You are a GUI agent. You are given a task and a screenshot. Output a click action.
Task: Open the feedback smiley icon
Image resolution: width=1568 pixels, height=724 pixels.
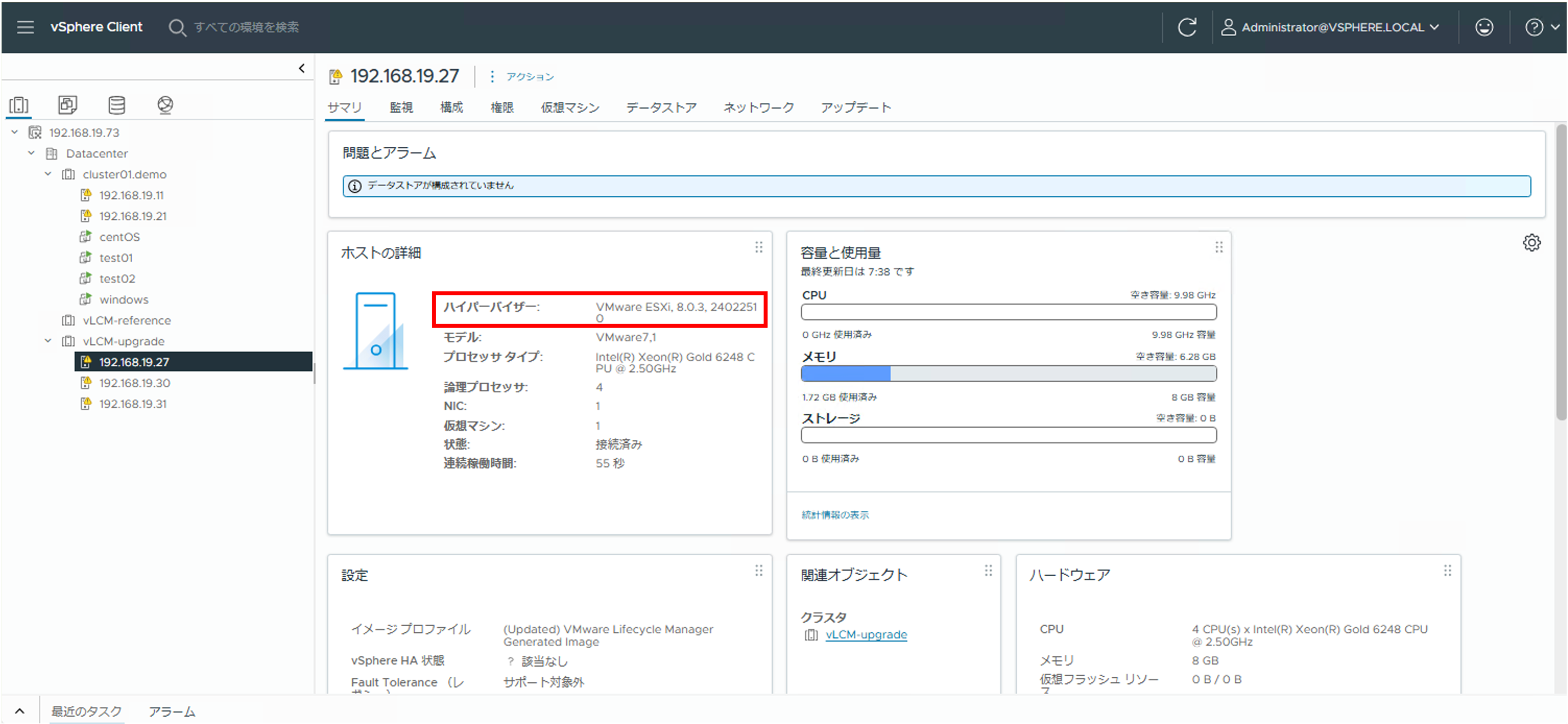(1485, 27)
